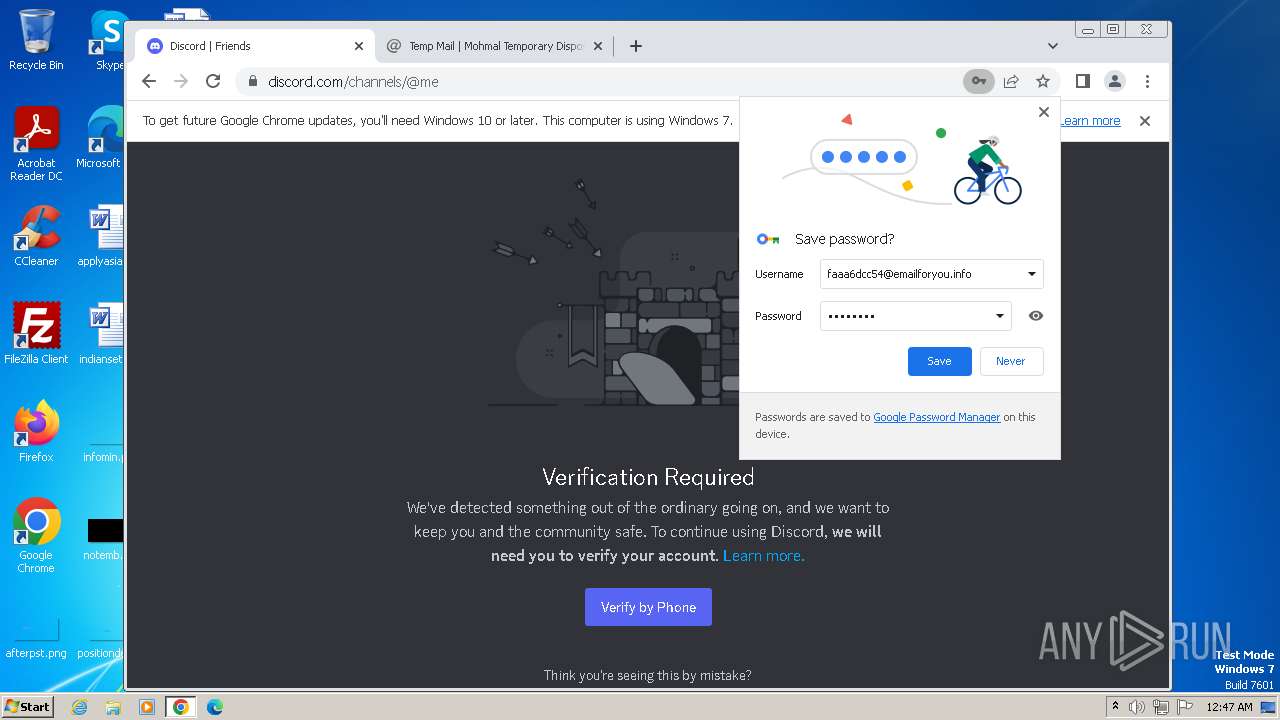Open a new tab with plus button
The width and height of the screenshot is (1280, 720).
coord(635,46)
